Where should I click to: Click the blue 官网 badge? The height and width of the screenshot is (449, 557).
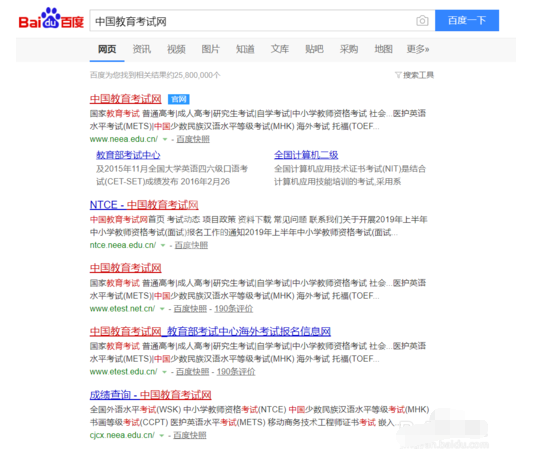(179, 99)
